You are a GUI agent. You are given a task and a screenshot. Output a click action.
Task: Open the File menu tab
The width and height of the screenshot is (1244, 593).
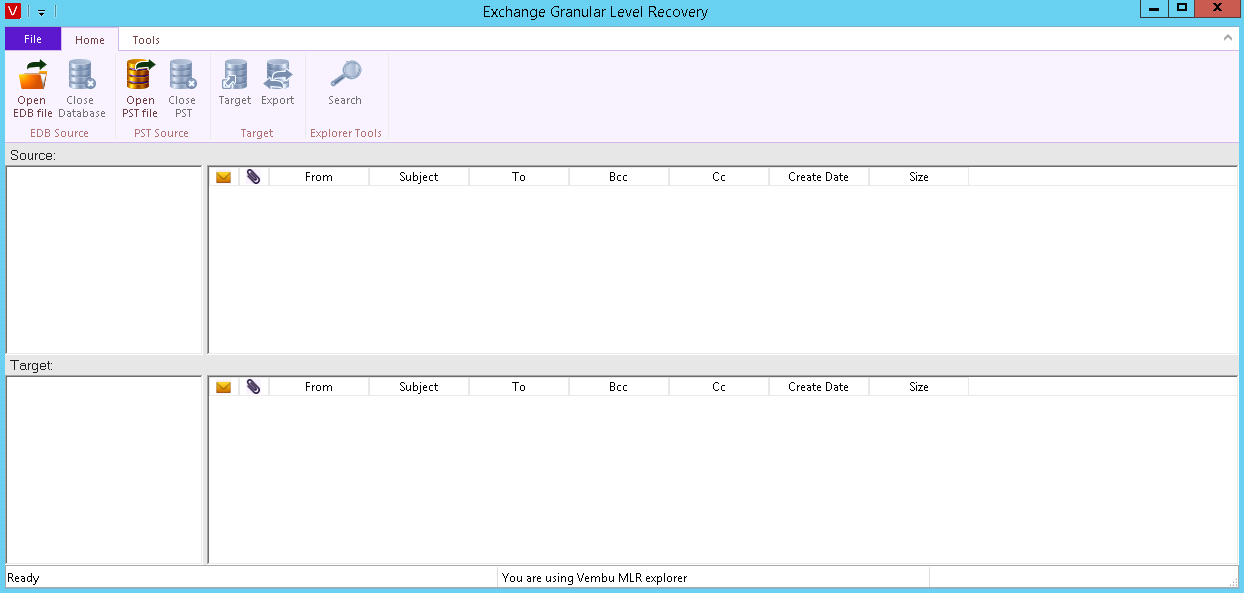pos(33,39)
